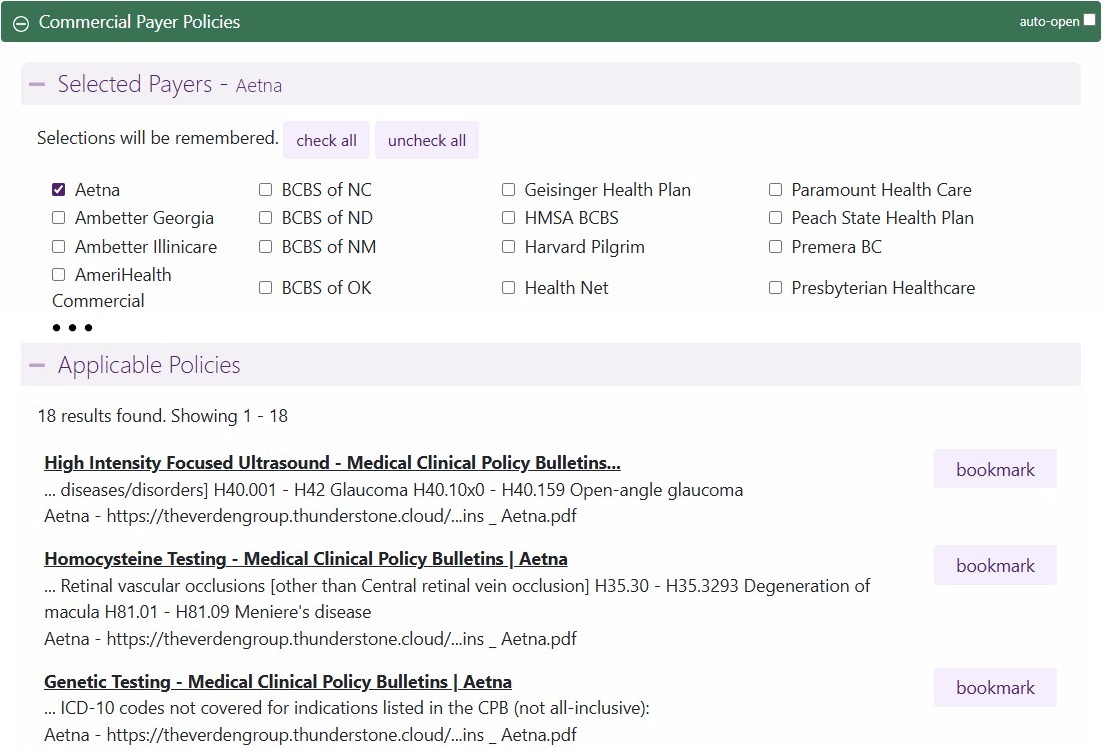Tick the Geisinger Health Plan checkbox
Viewport: 1103px width, 752px height.
click(x=508, y=189)
